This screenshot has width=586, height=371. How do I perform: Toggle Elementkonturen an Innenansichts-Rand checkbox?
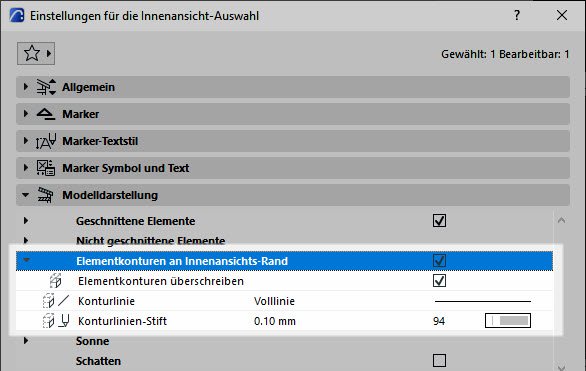439,260
